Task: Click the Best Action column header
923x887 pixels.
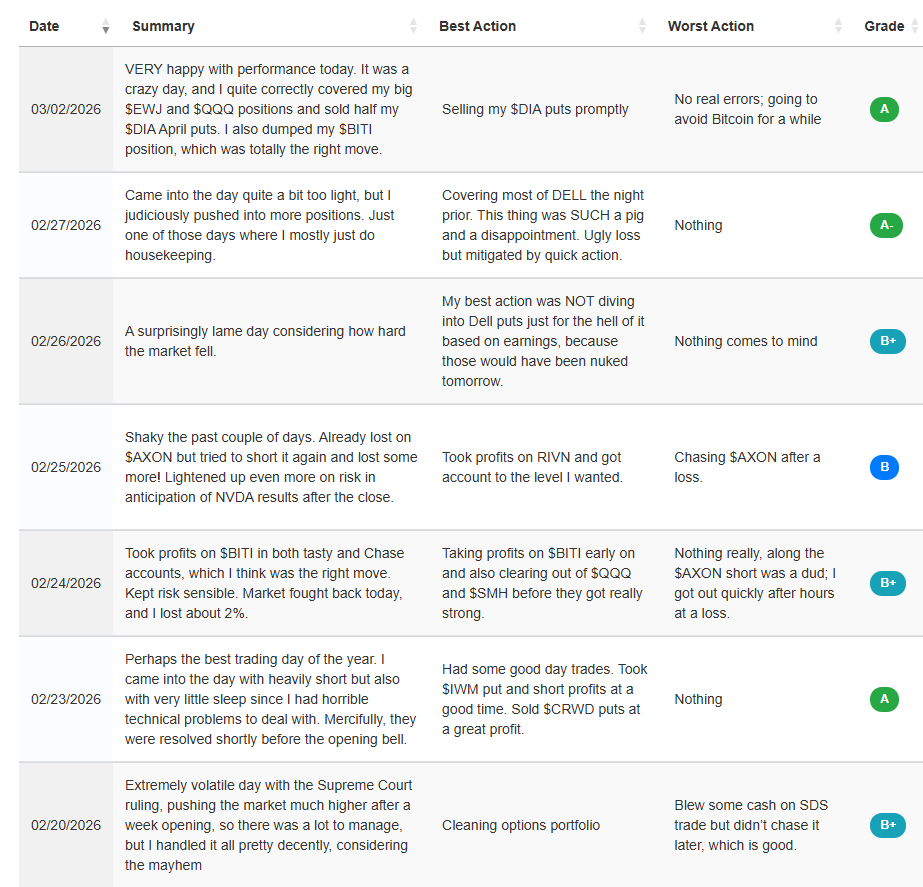Action: [477, 26]
